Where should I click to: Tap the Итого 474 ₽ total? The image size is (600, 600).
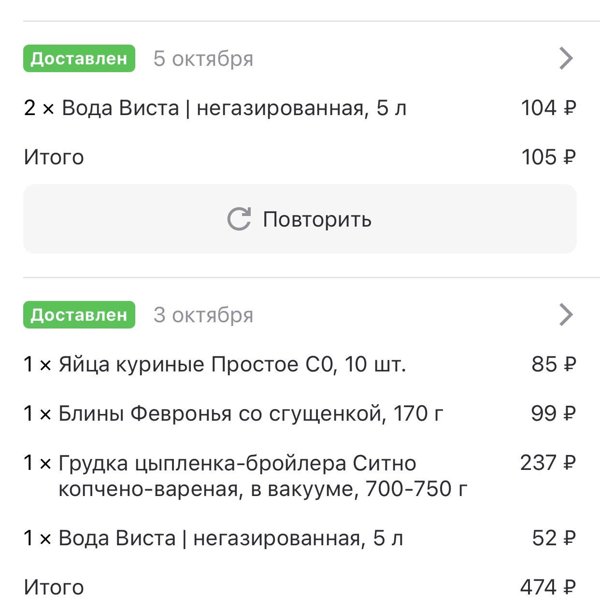[300, 587]
